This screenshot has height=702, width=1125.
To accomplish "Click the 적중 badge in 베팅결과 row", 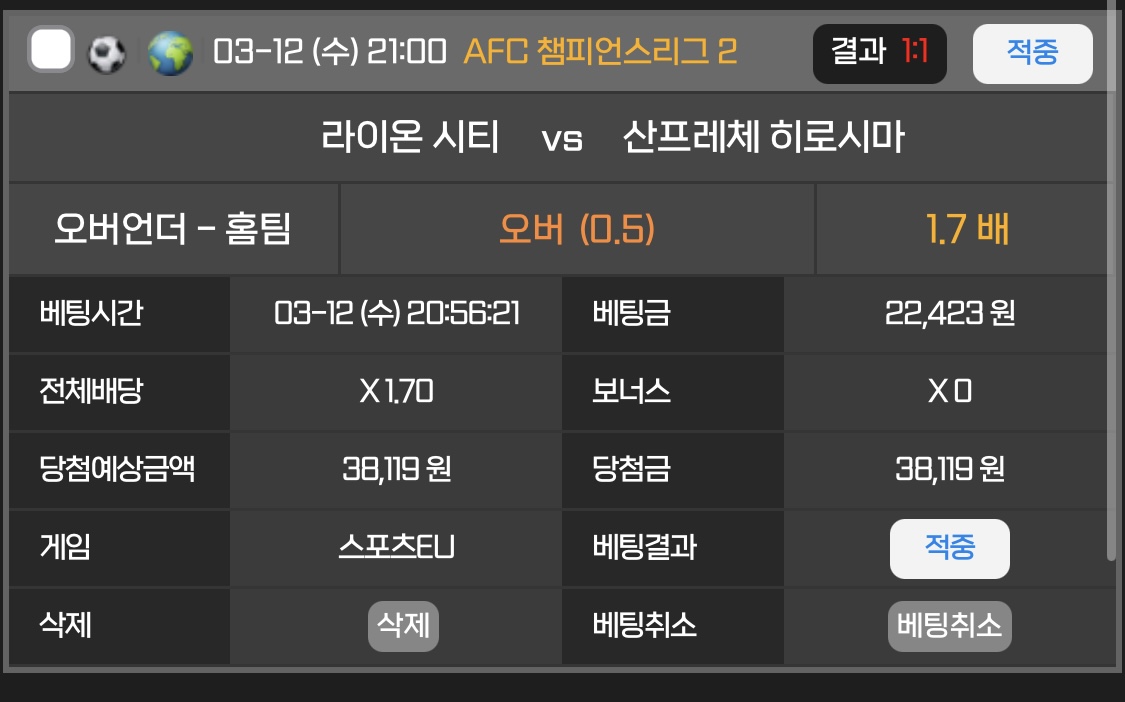I will [949, 548].
